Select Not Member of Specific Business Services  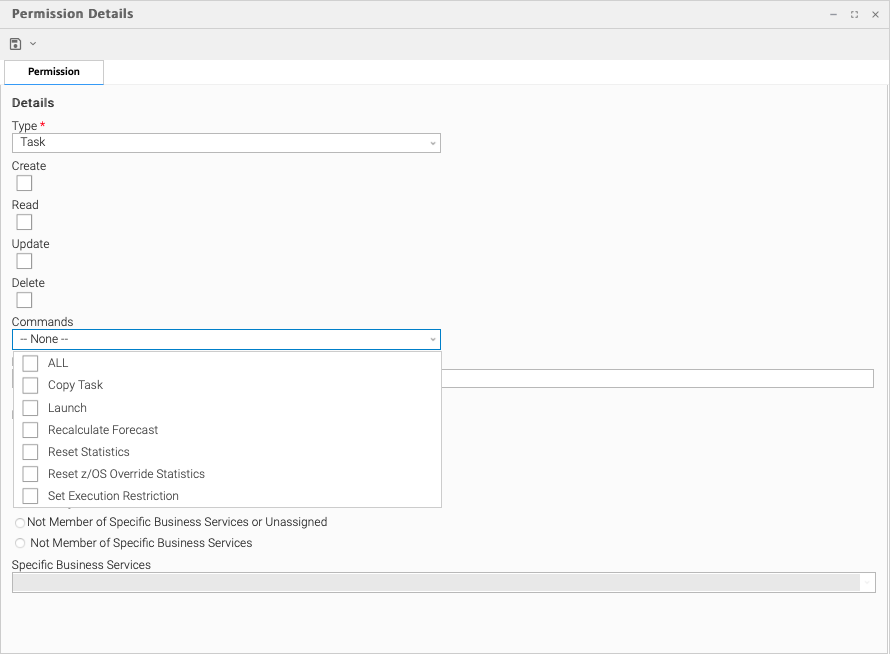20,543
